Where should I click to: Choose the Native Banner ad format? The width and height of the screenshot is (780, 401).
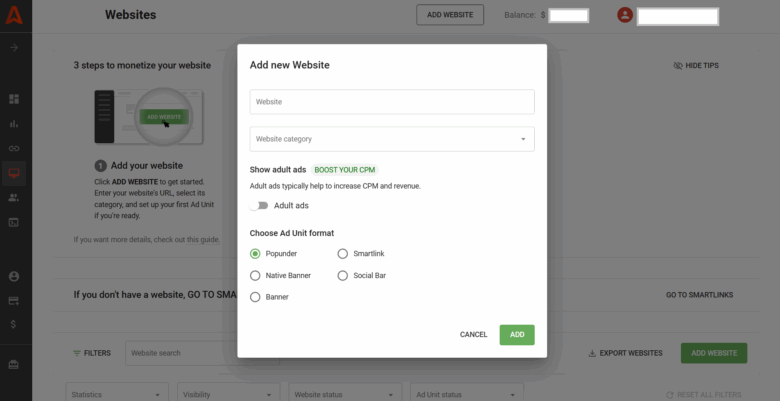coord(255,276)
